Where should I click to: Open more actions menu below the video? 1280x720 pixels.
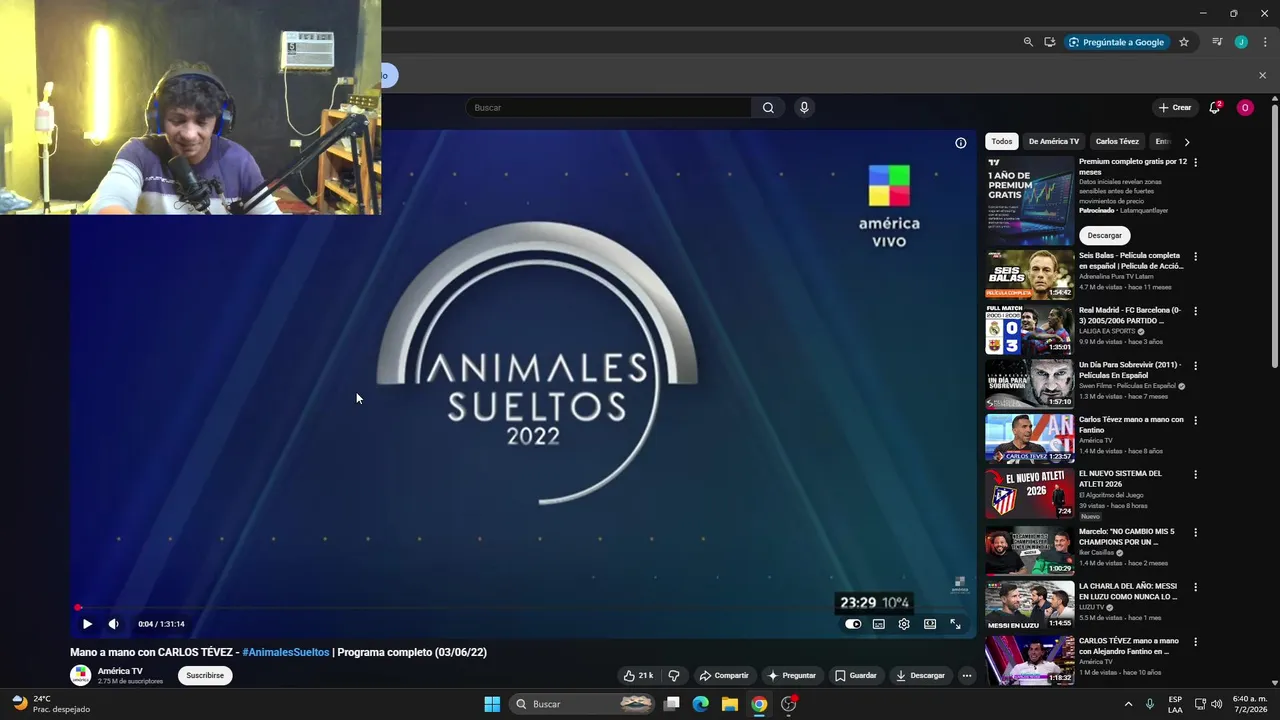[966, 675]
